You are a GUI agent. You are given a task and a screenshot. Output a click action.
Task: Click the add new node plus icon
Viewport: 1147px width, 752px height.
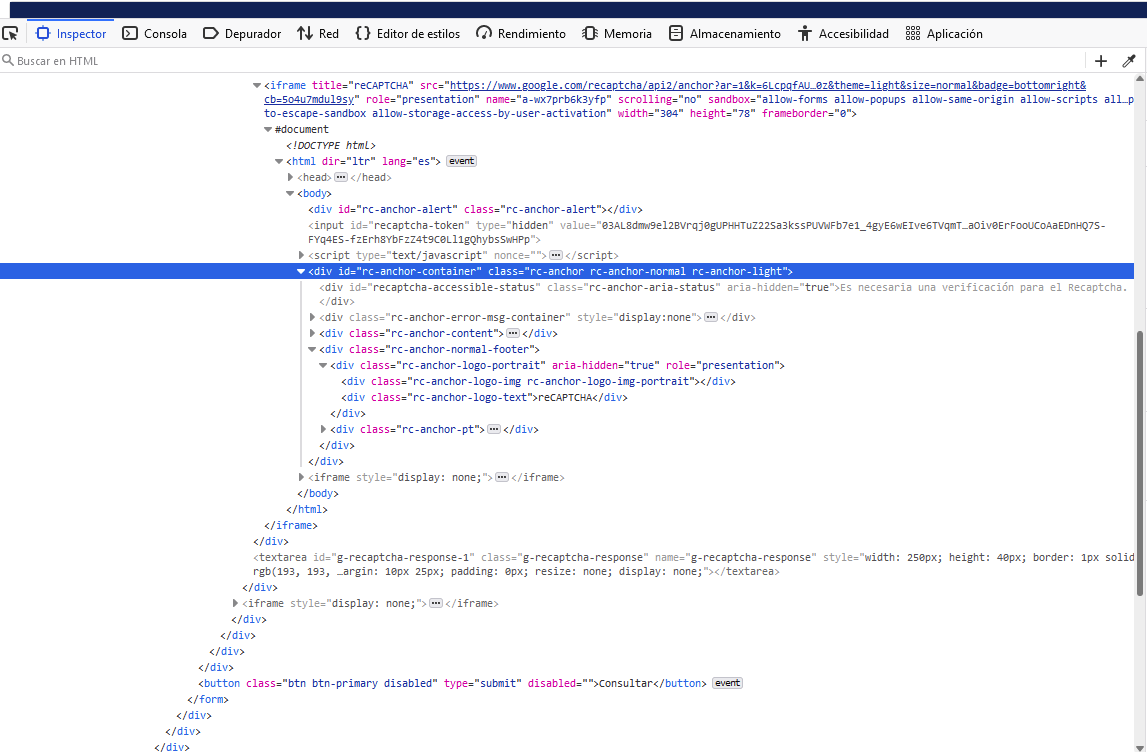coord(1101,61)
